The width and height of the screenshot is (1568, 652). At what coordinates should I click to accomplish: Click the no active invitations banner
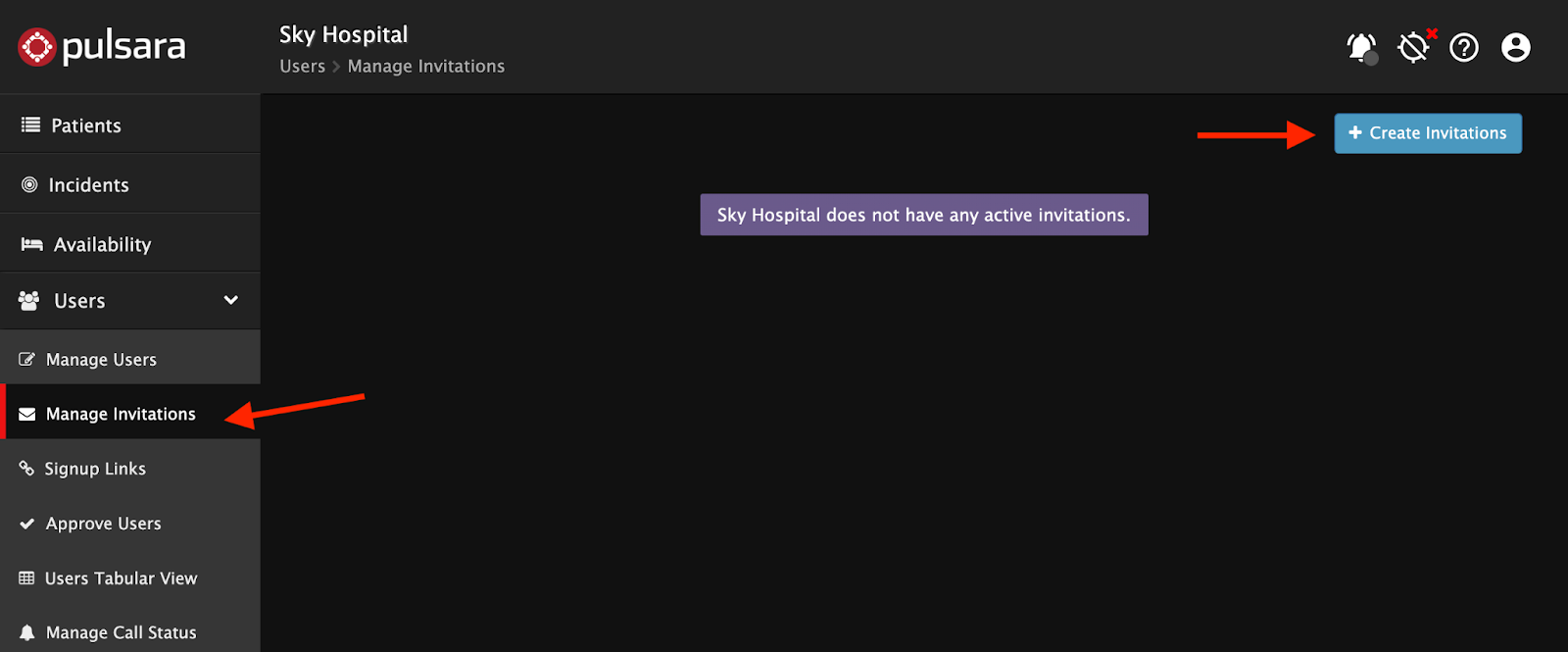(x=923, y=215)
